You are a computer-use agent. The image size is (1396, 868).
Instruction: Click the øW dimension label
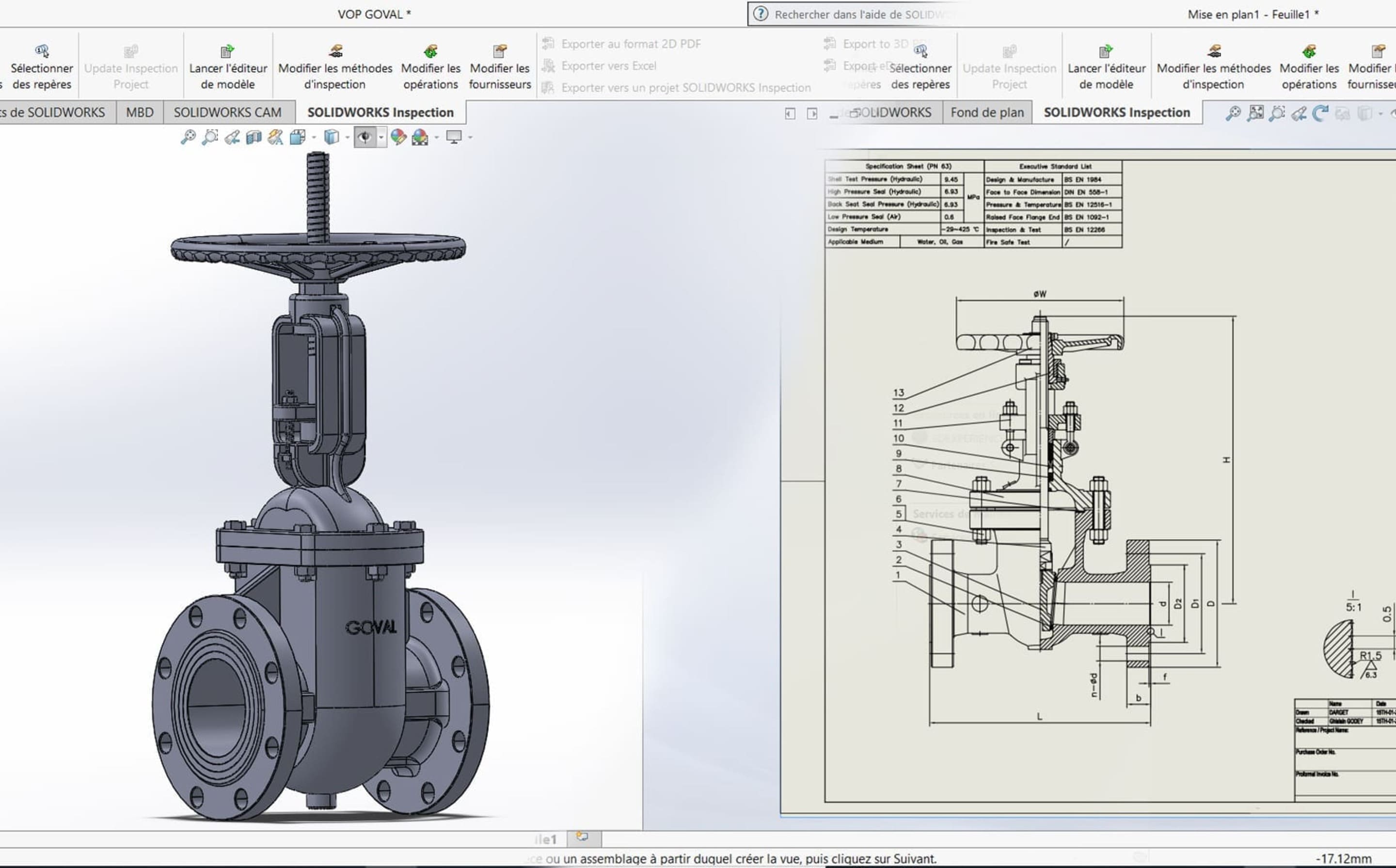(x=1040, y=294)
